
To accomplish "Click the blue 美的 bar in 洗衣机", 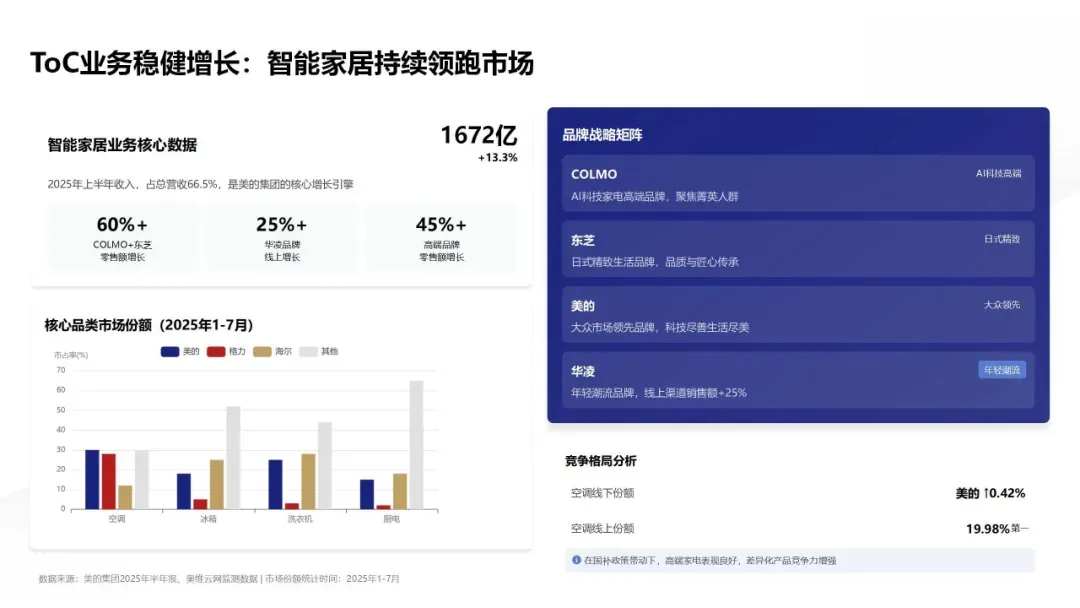I will coord(276,485).
